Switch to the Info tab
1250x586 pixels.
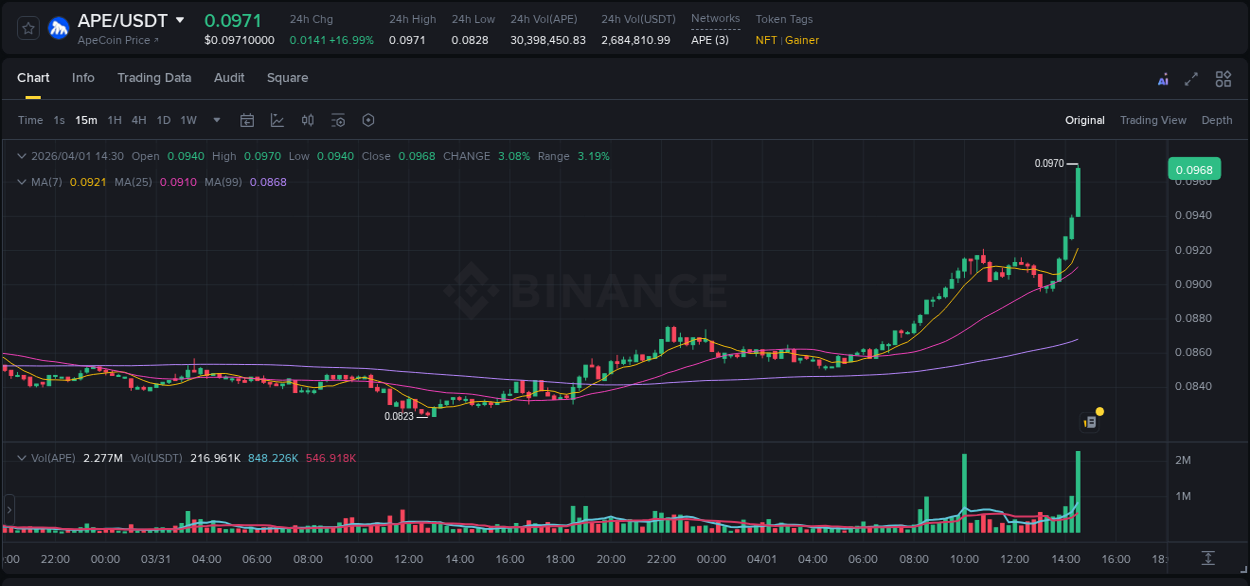pos(83,78)
